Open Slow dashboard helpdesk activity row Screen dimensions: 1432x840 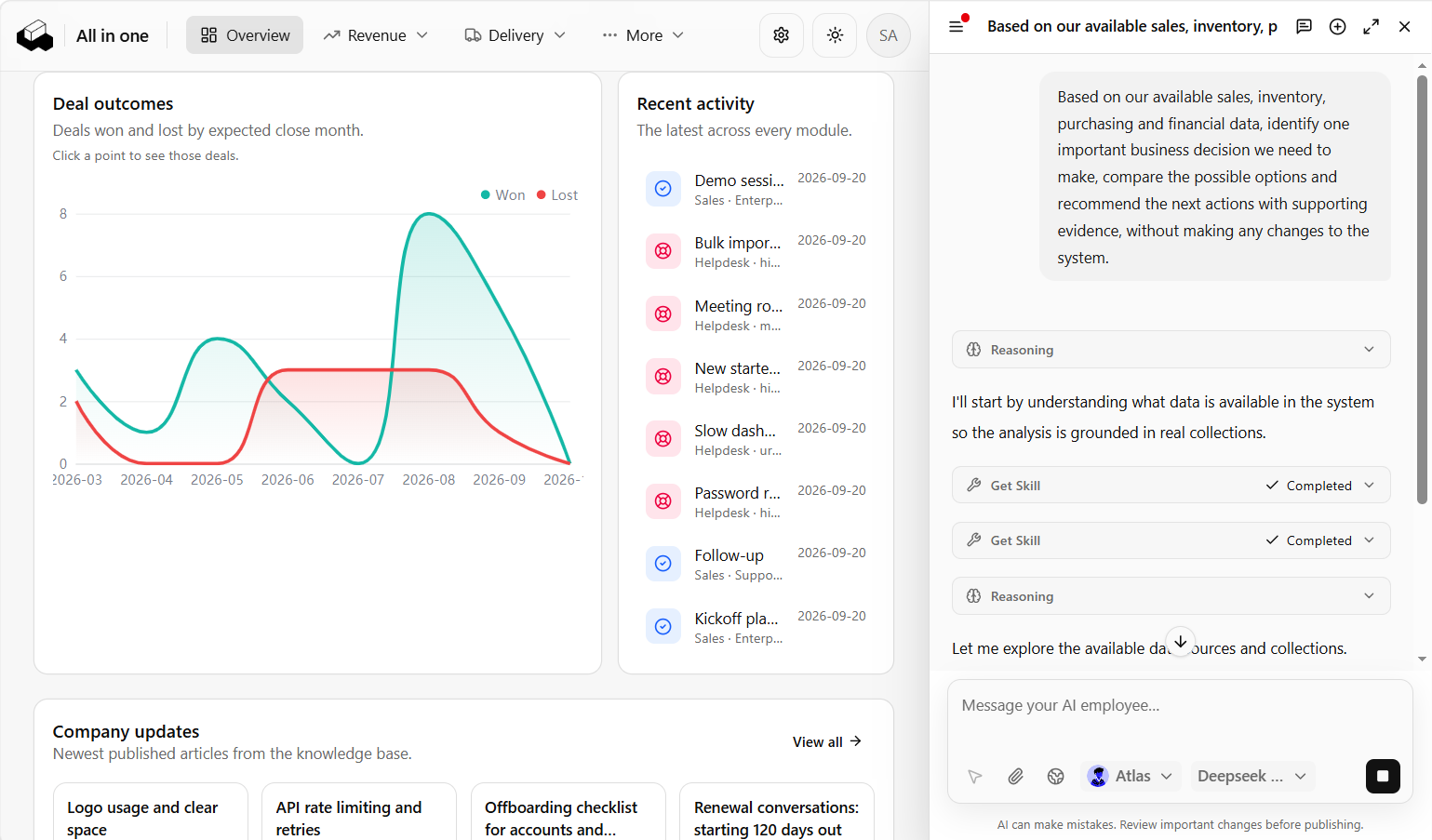coord(756,439)
